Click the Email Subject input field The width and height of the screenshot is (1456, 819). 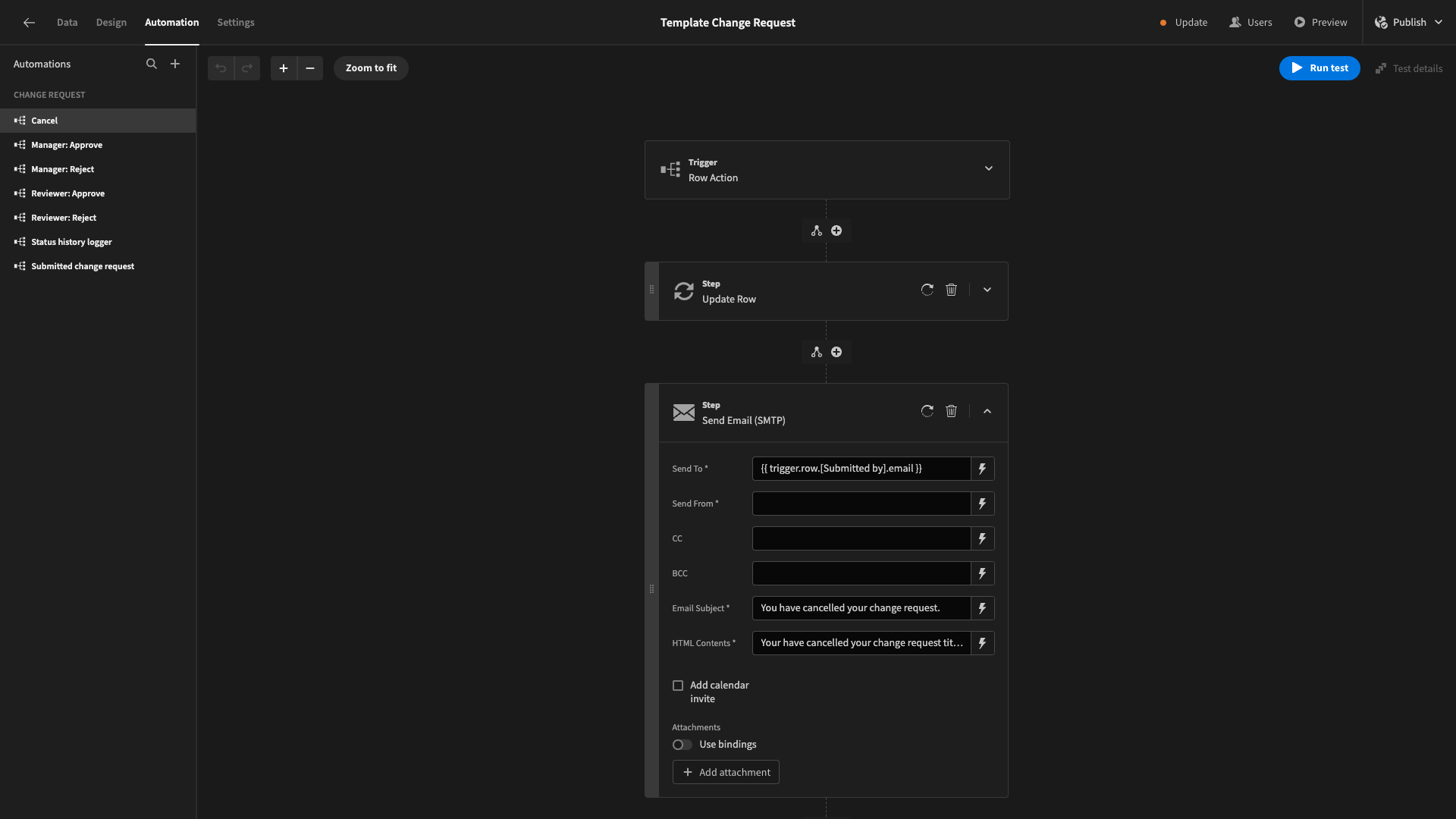click(x=861, y=608)
